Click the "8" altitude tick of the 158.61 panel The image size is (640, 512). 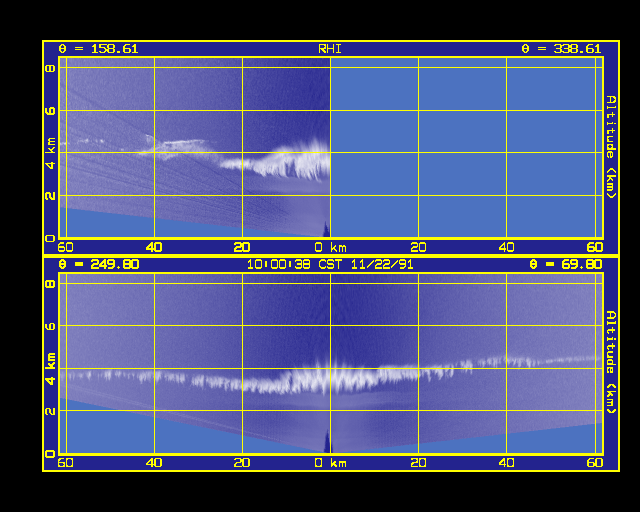pos(50,68)
